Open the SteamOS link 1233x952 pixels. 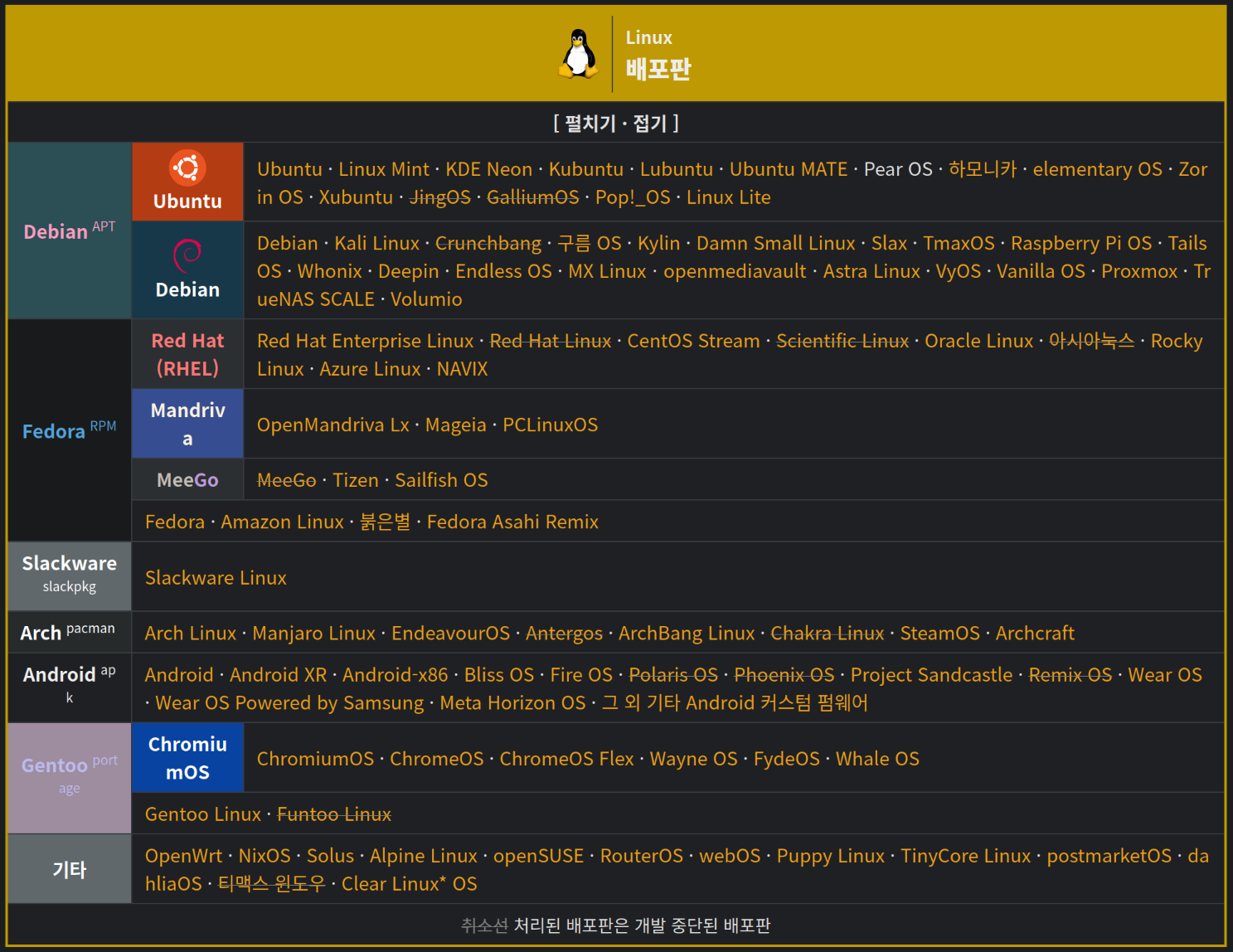[940, 634]
